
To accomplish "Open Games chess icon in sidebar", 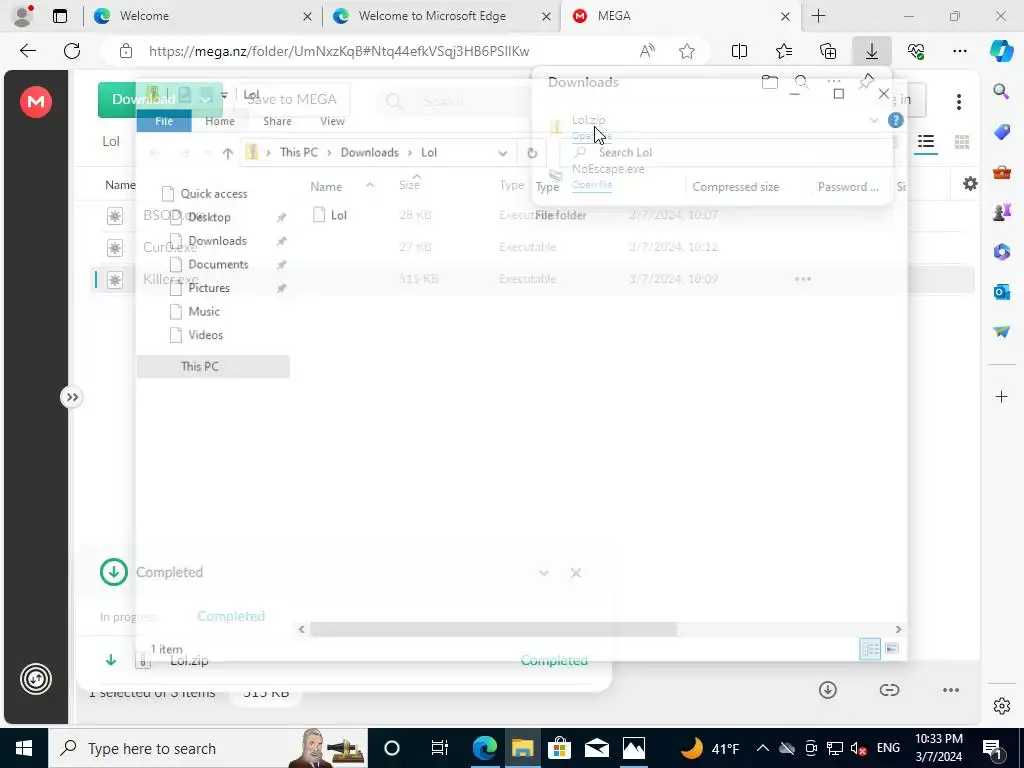I will point(1001,212).
